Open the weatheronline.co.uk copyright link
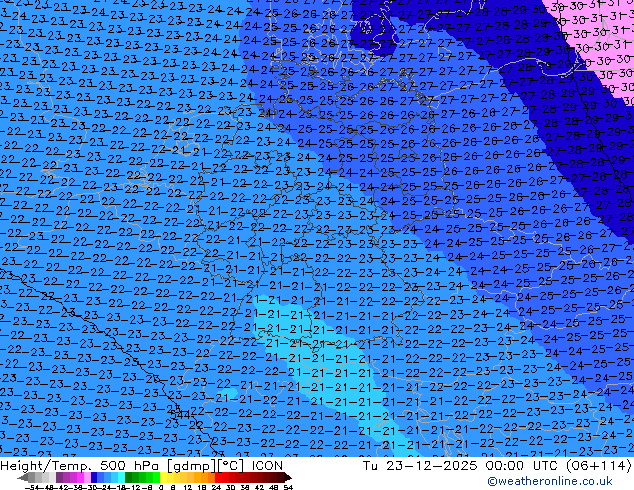Viewport: 634px width, 490px height. click(x=550, y=481)
